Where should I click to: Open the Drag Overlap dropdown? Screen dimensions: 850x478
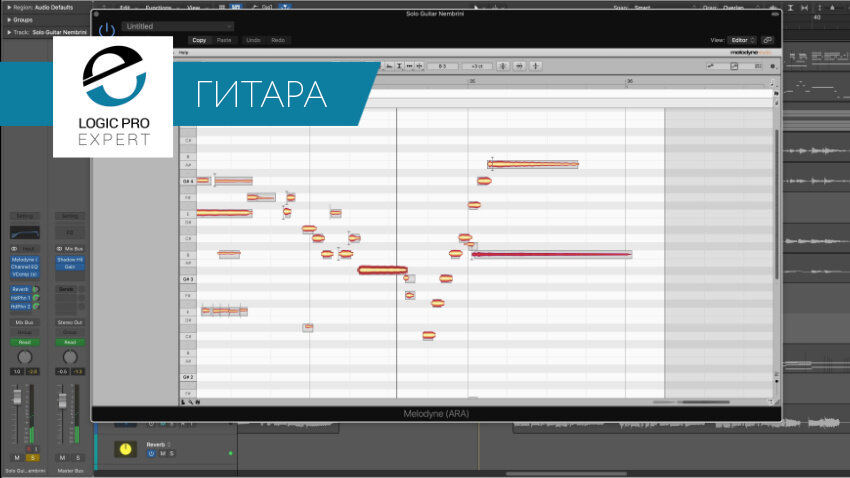click(732, 8)
